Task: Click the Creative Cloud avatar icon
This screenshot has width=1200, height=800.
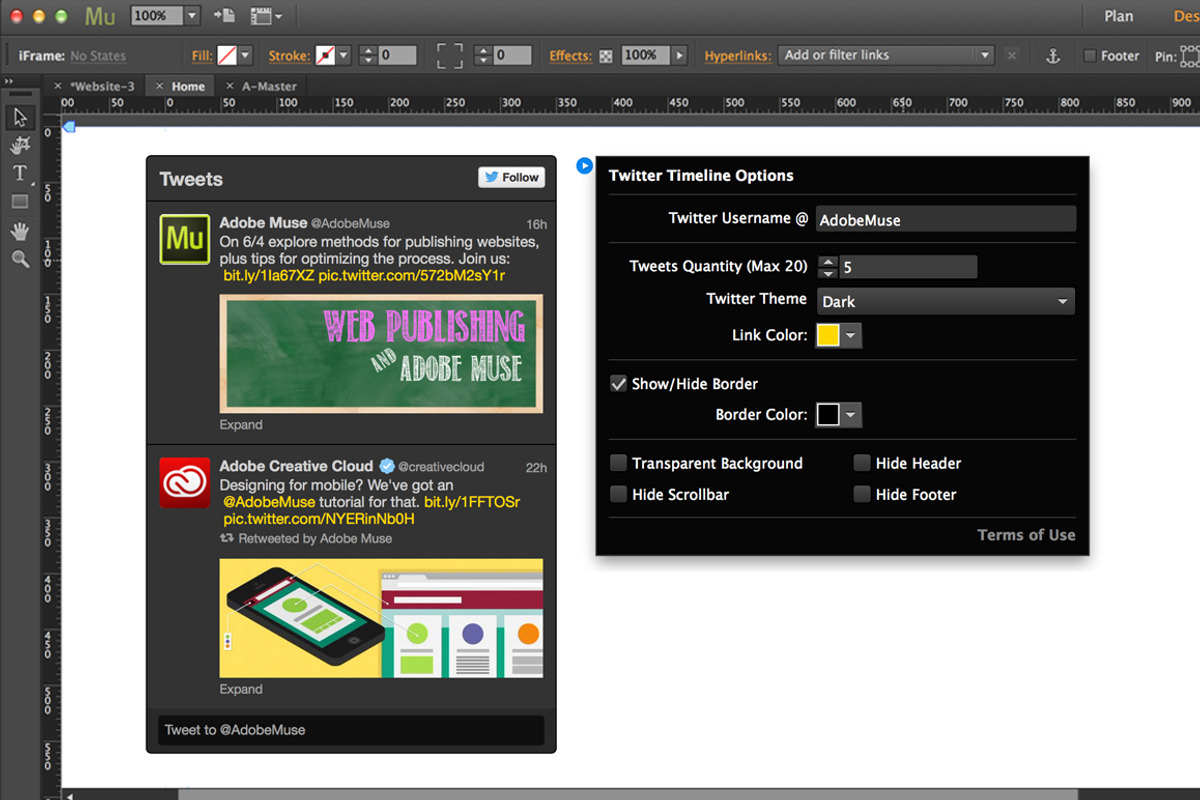Action: (x=185, y=482)
